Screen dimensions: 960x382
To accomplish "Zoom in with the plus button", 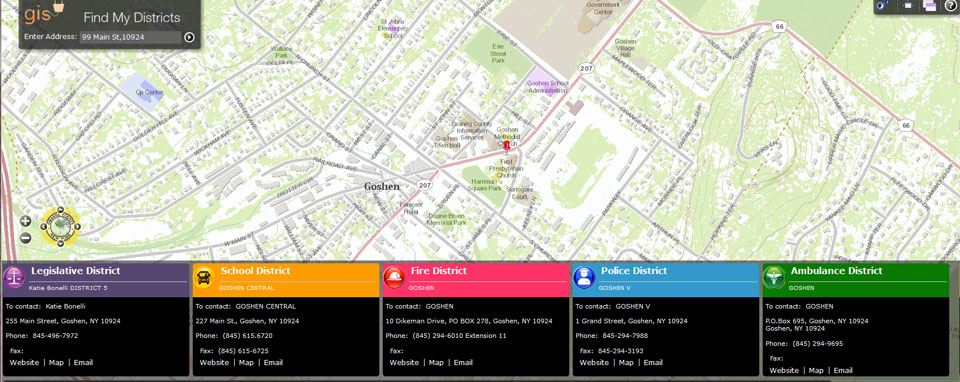I will click(x=25, y=221).
